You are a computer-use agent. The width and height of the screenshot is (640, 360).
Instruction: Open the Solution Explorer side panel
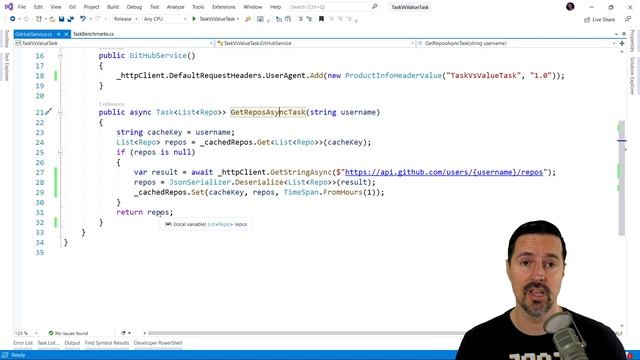(x=632, y=76)
